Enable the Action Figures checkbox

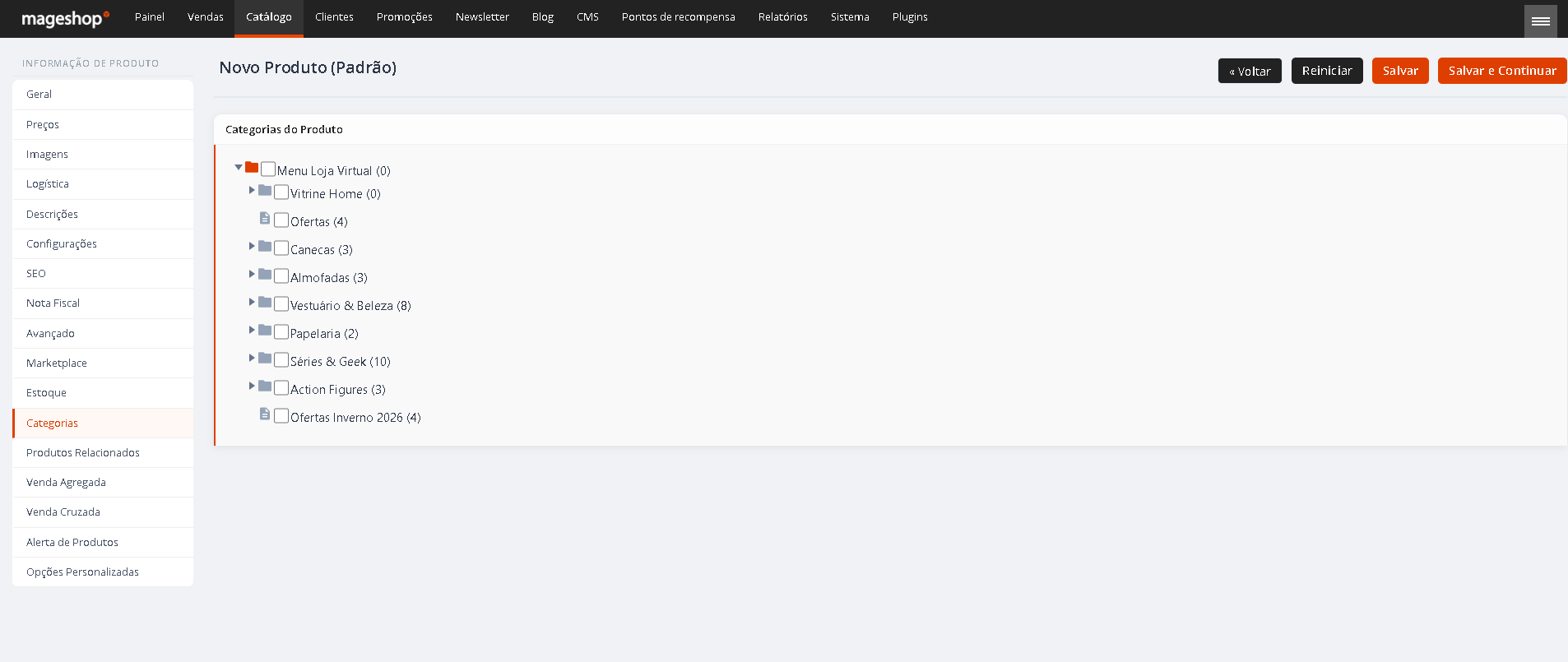coord(281,388)
